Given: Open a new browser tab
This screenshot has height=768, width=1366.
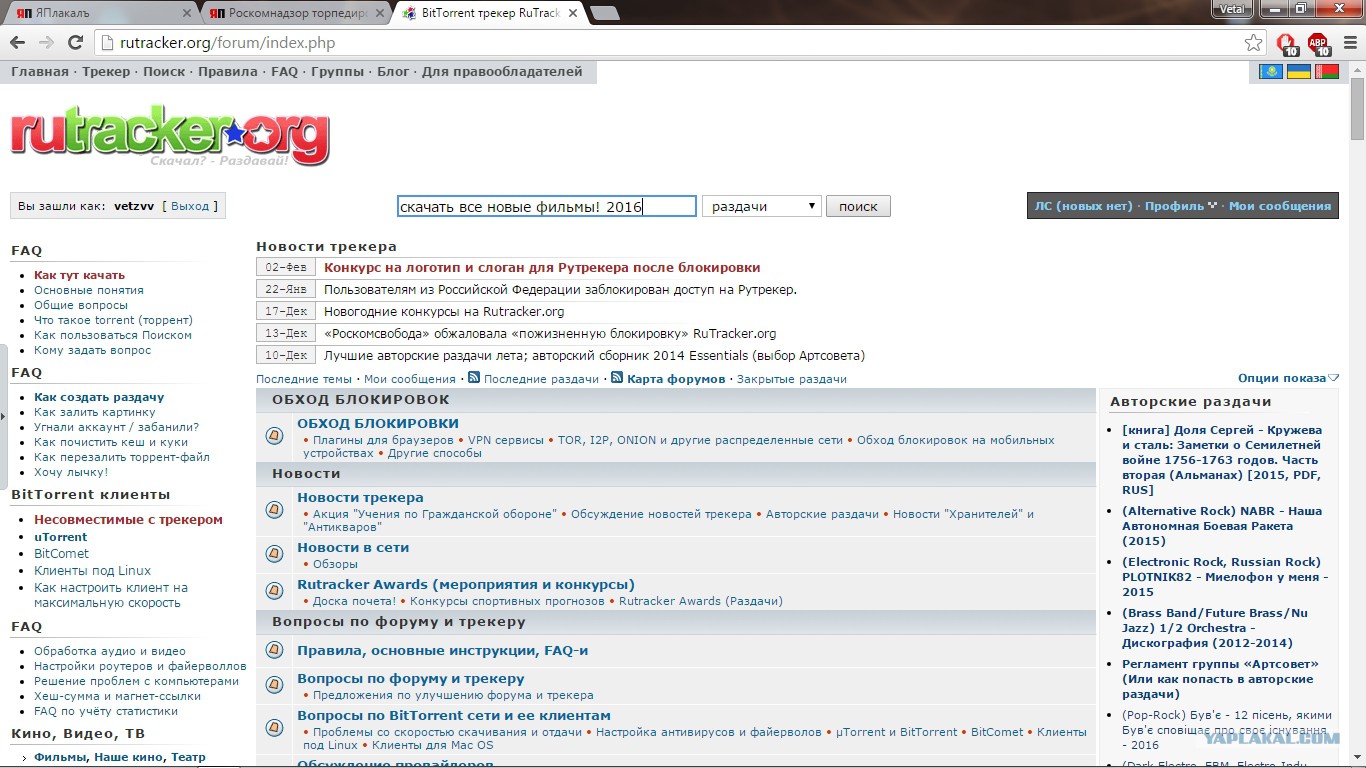Looking at the screenshot, I should click(604, 13).
